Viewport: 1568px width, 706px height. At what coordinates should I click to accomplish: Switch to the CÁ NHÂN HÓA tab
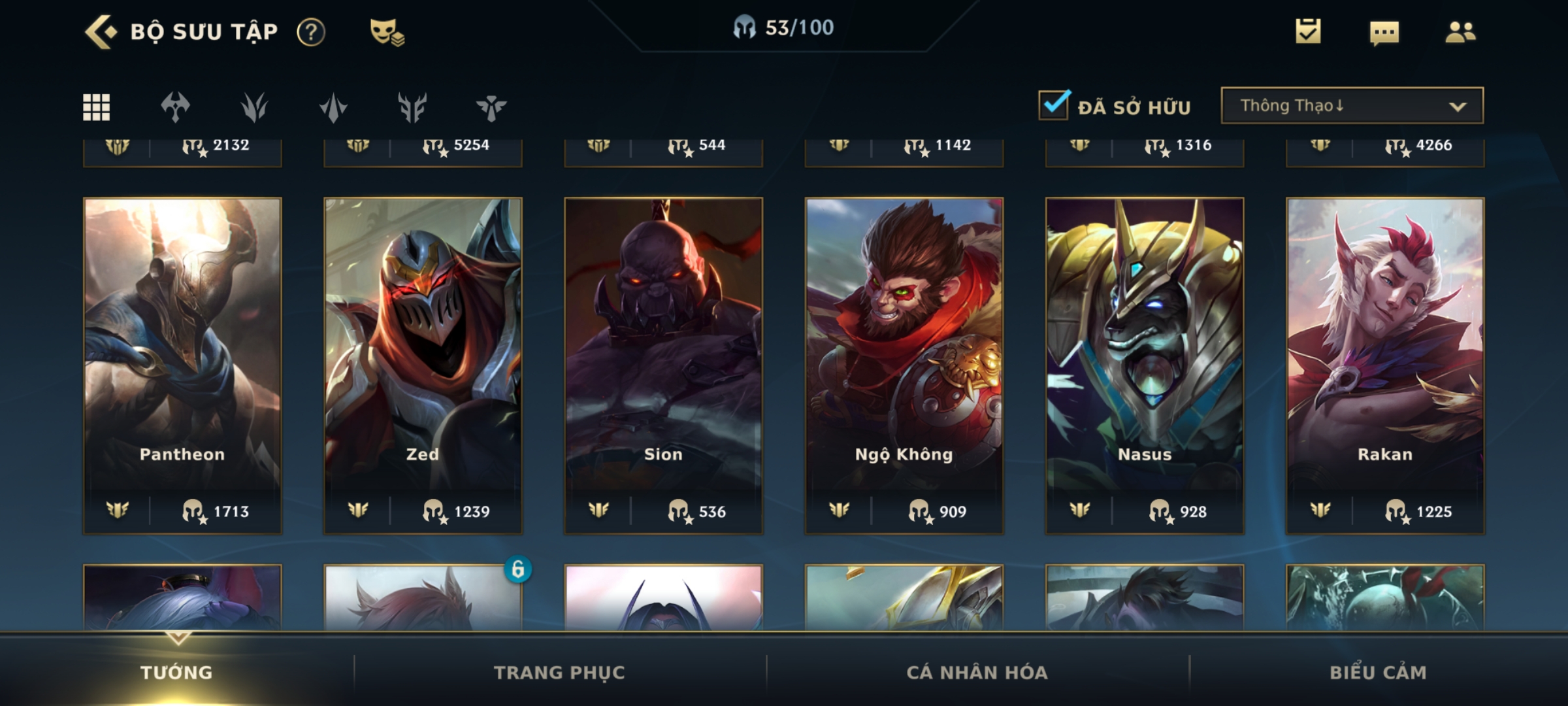point(977,672)
